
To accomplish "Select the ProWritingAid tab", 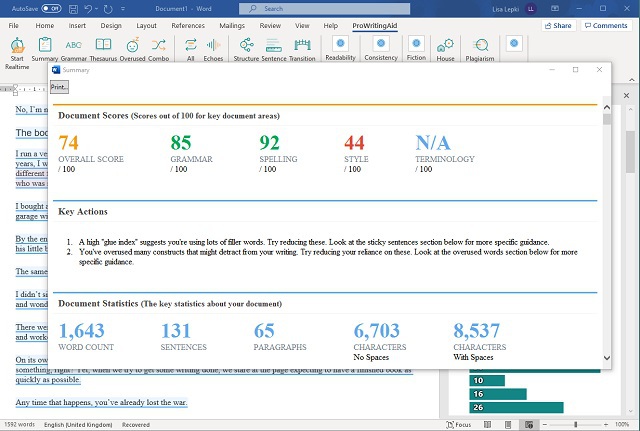I will (x=375, y=25).
